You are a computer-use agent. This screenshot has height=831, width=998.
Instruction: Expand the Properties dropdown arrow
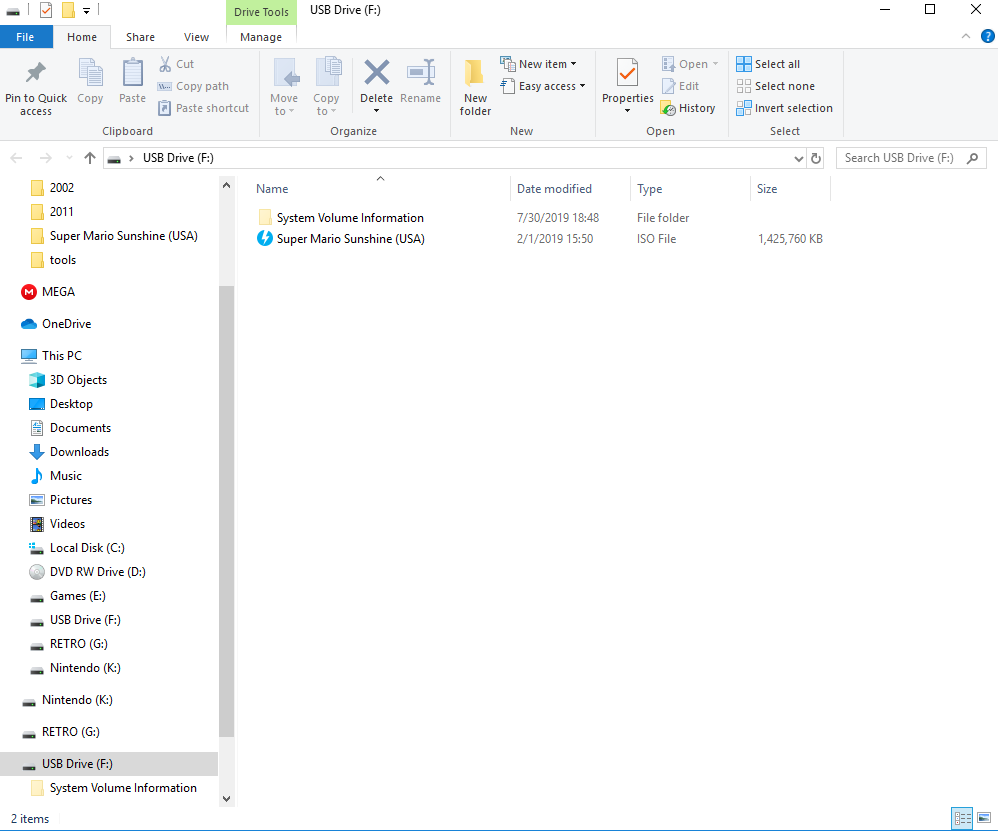coord(628,111)
